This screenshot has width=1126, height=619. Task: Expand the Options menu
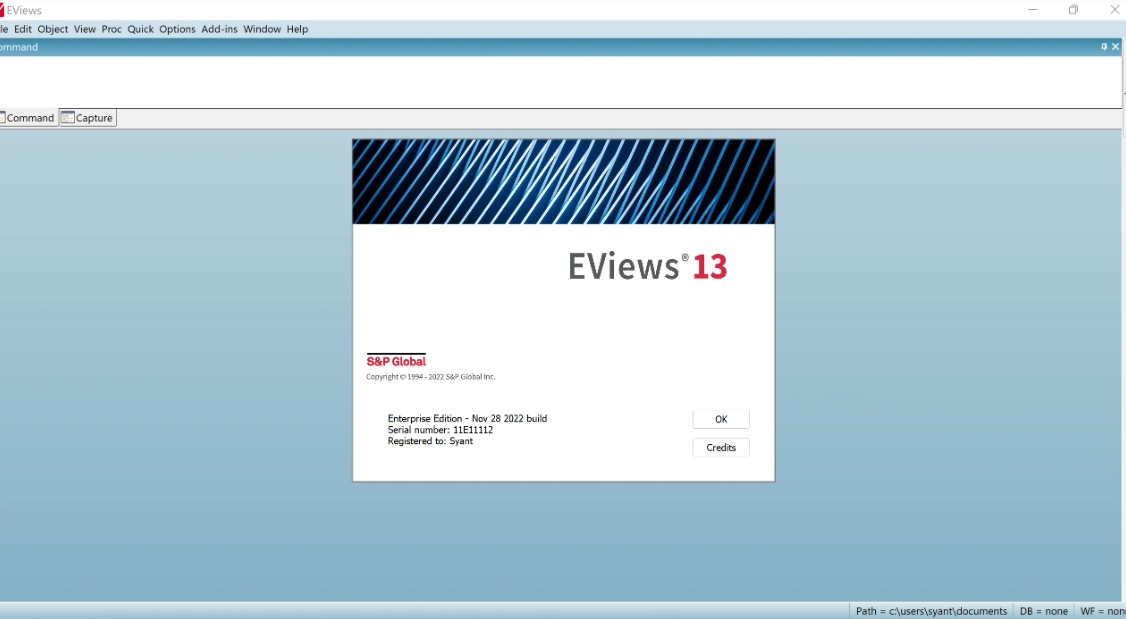177,29
